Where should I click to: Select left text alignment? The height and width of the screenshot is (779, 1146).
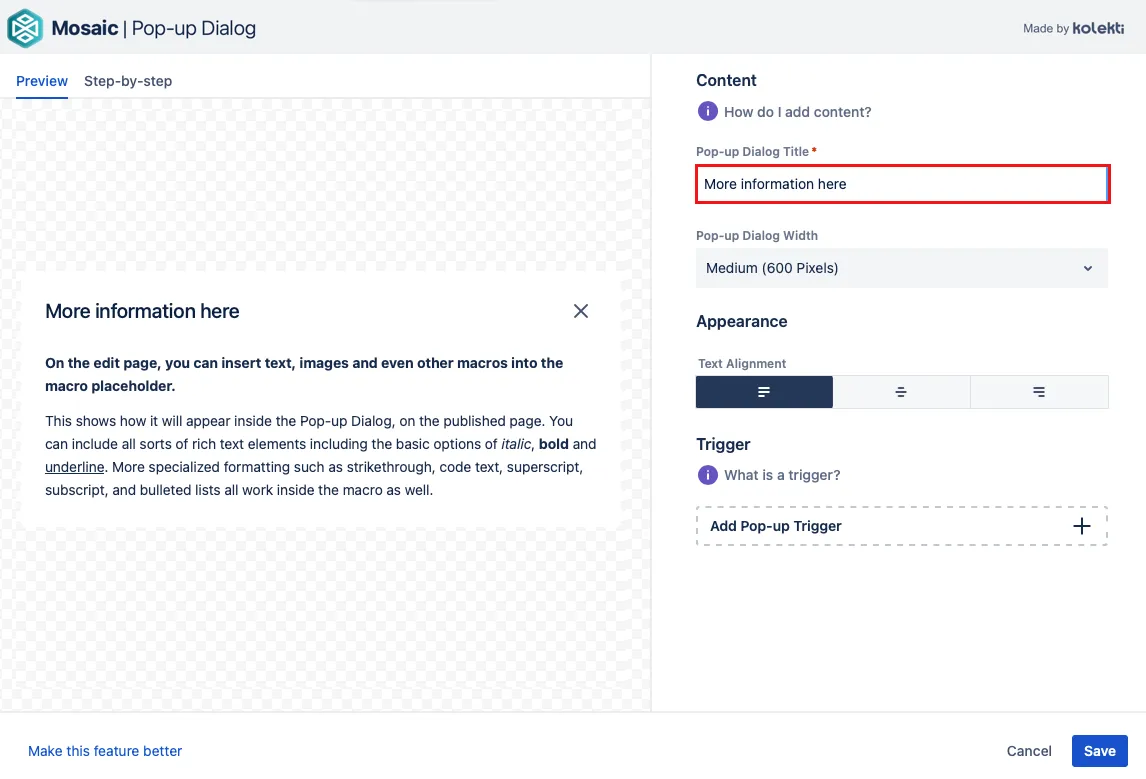pos(764,392)
